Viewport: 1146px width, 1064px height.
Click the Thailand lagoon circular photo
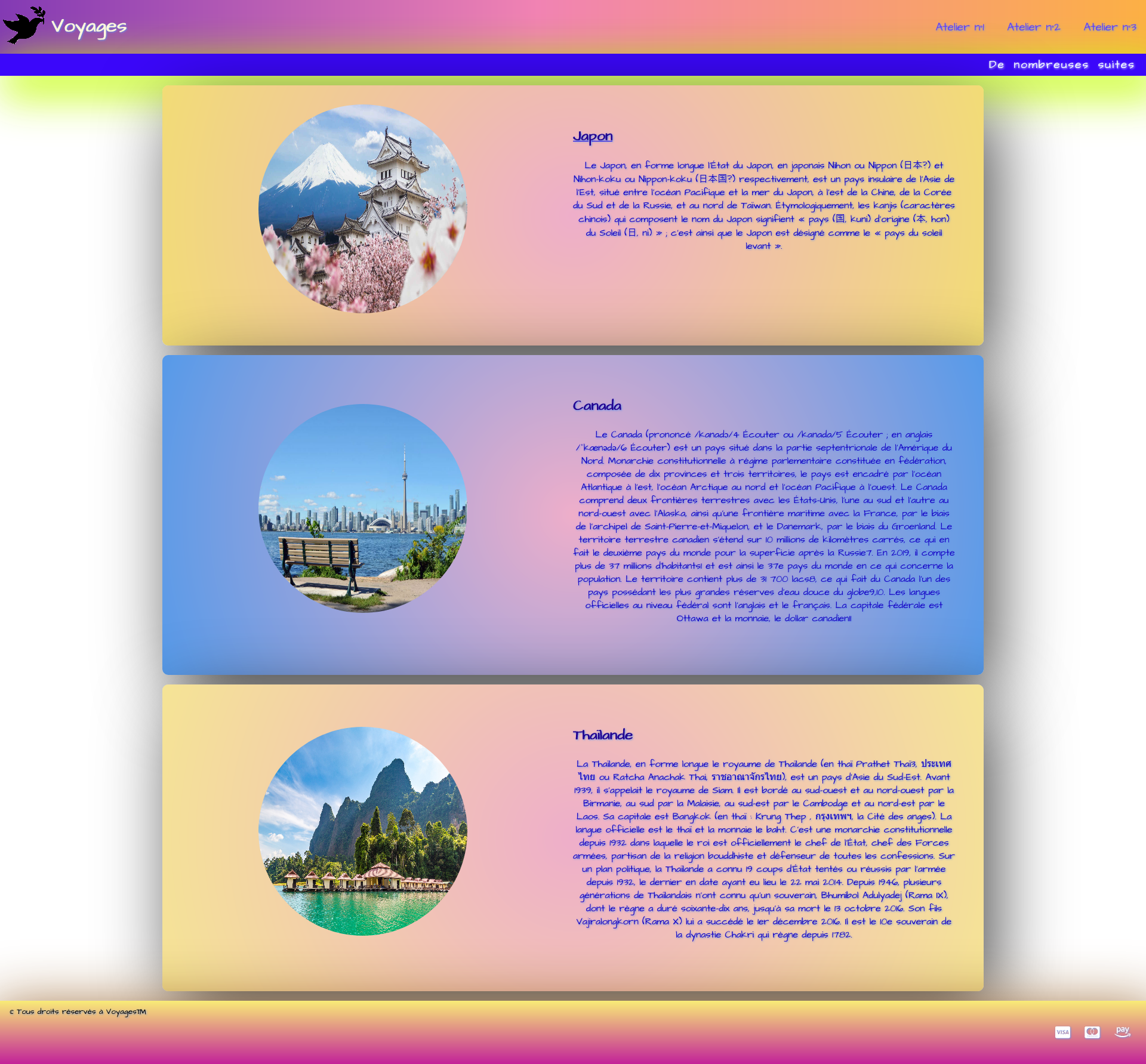coord(363,831)
